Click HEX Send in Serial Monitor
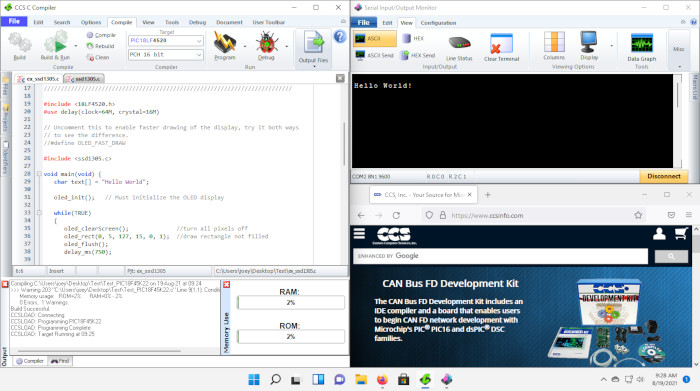700x391 pixels. tap(418, 55)
